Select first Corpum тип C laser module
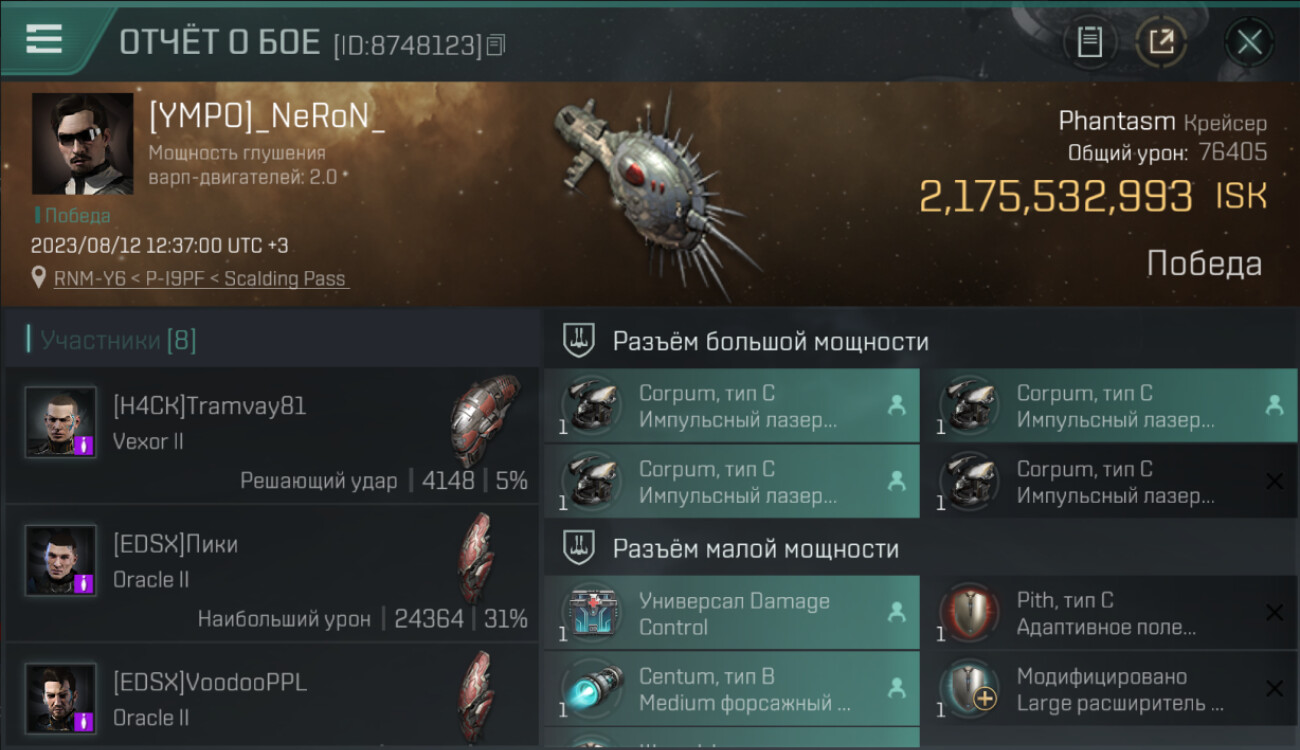 tap(732, 405)
